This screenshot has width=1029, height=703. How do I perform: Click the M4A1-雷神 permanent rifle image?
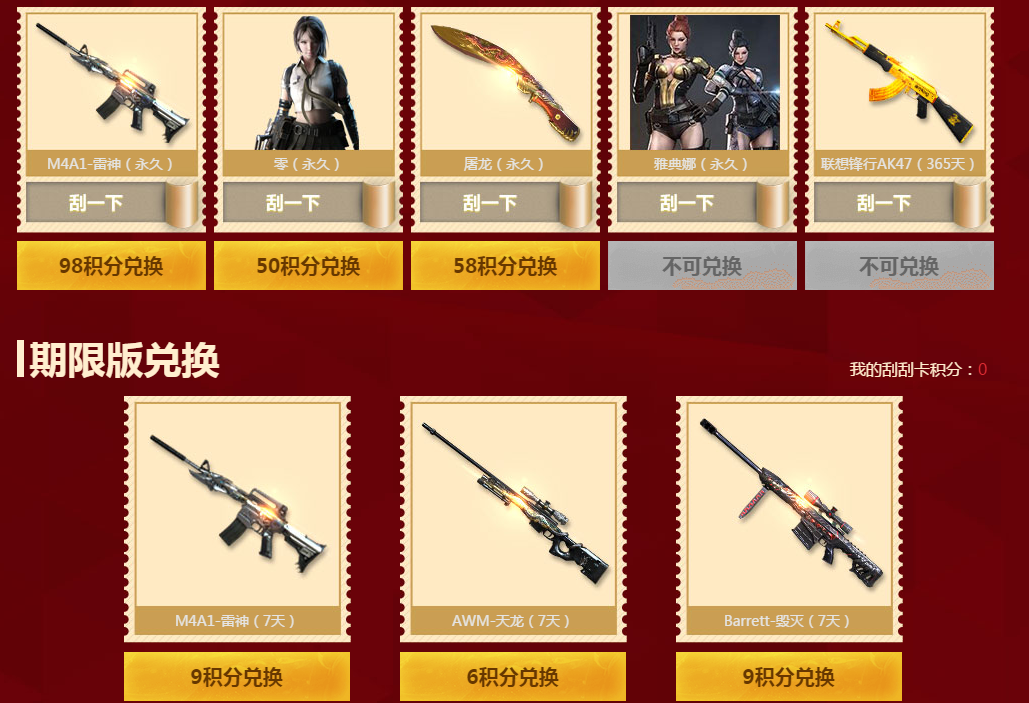[112, 82]
